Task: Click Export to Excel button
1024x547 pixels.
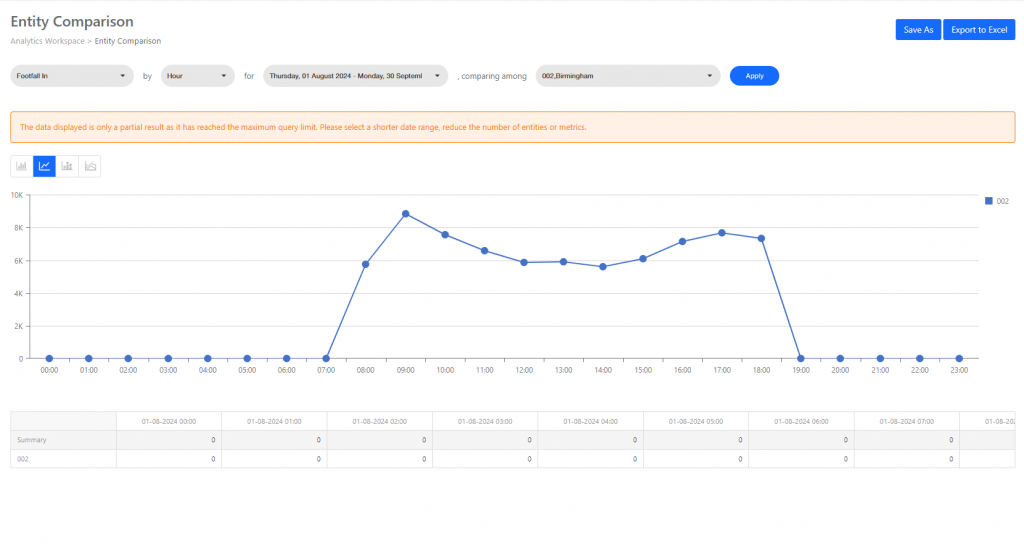Action: click(x=978, y=30)
